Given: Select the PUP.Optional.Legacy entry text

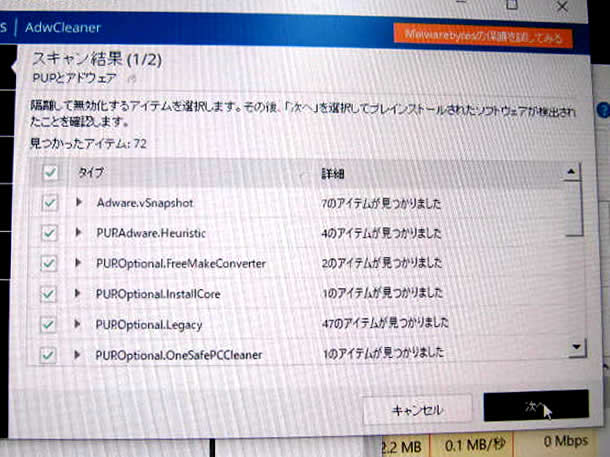Looking at the screenshot, I should click(x=149, y=325).
